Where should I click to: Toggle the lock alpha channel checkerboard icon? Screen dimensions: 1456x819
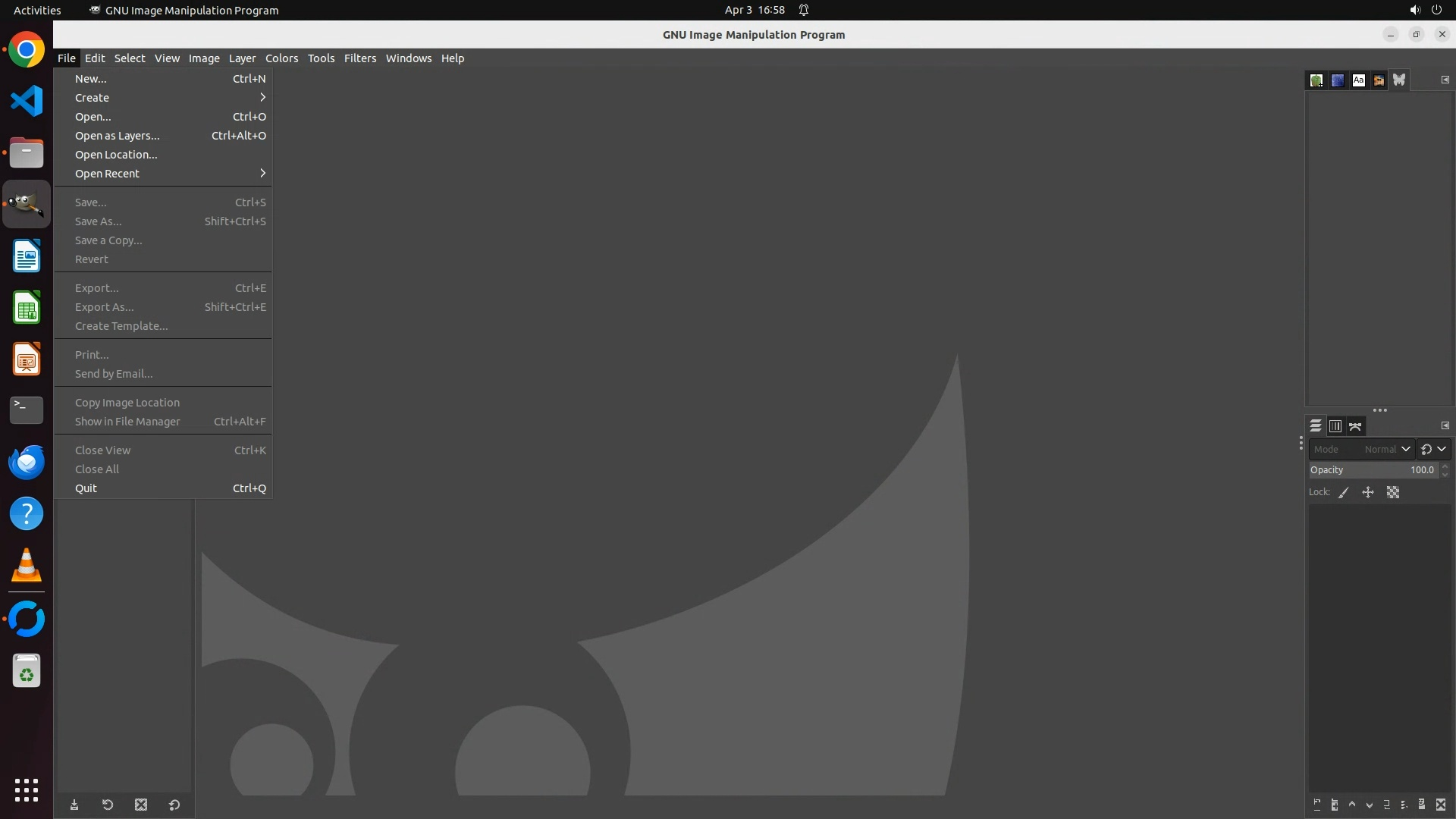1393,493
